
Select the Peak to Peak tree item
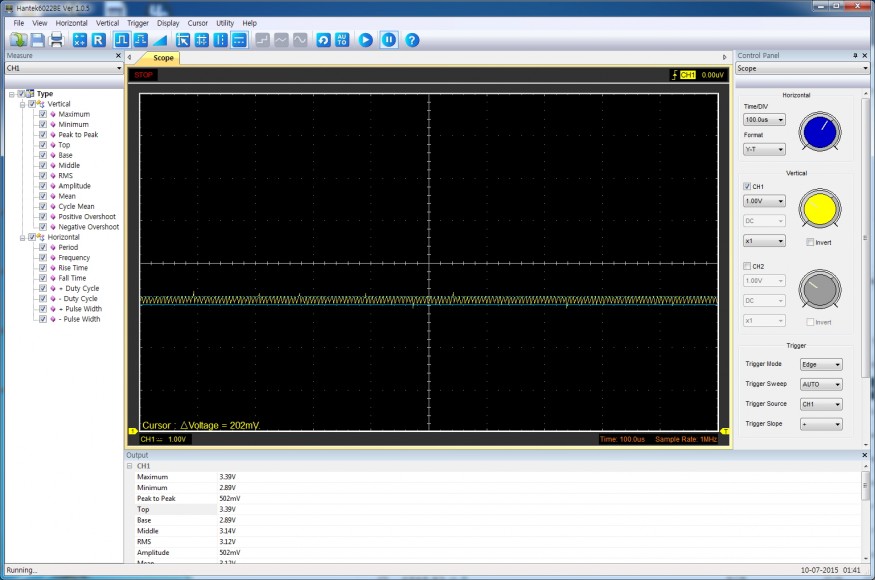[78, 135]
